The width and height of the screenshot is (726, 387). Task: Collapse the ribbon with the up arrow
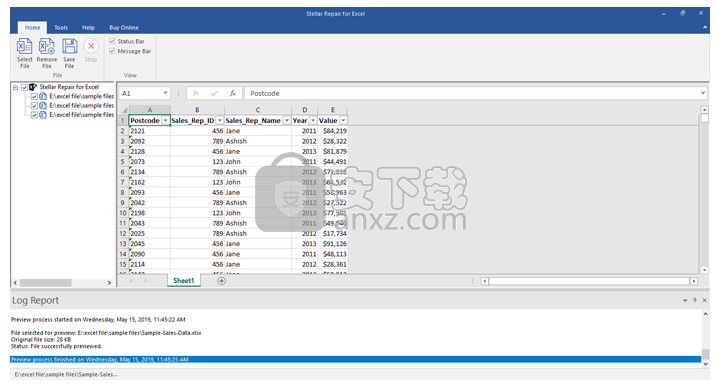pos(705,28)
